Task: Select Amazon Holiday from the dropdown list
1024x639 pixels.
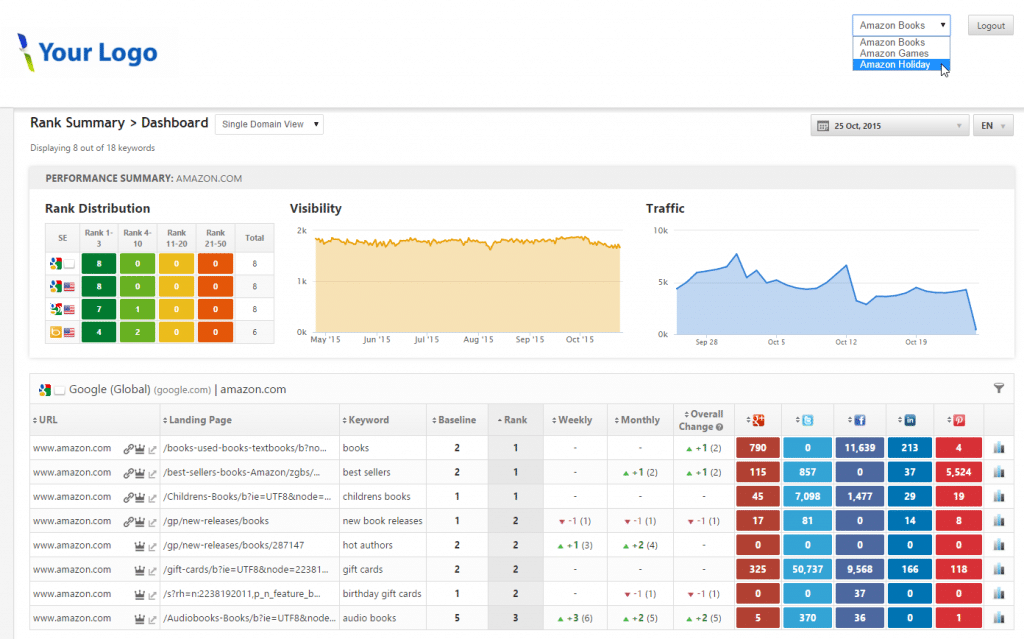Action: 895,65
